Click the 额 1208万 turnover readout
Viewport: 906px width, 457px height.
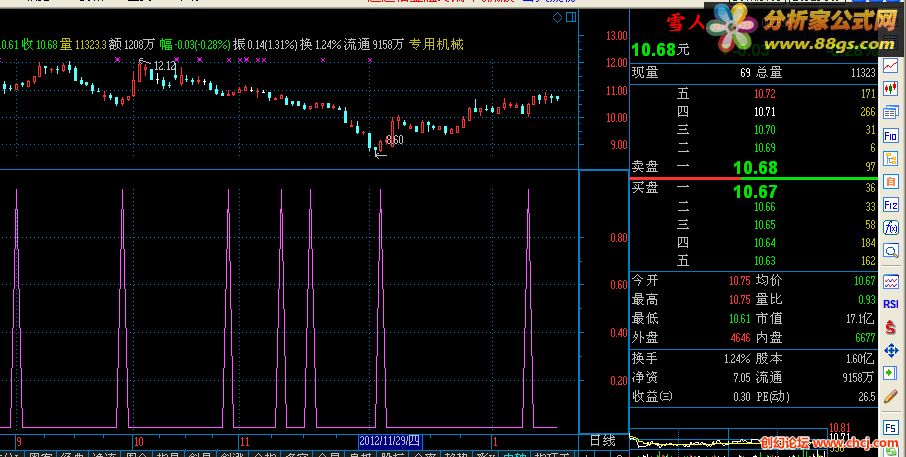pyautogui.click(x=132, y=44)
